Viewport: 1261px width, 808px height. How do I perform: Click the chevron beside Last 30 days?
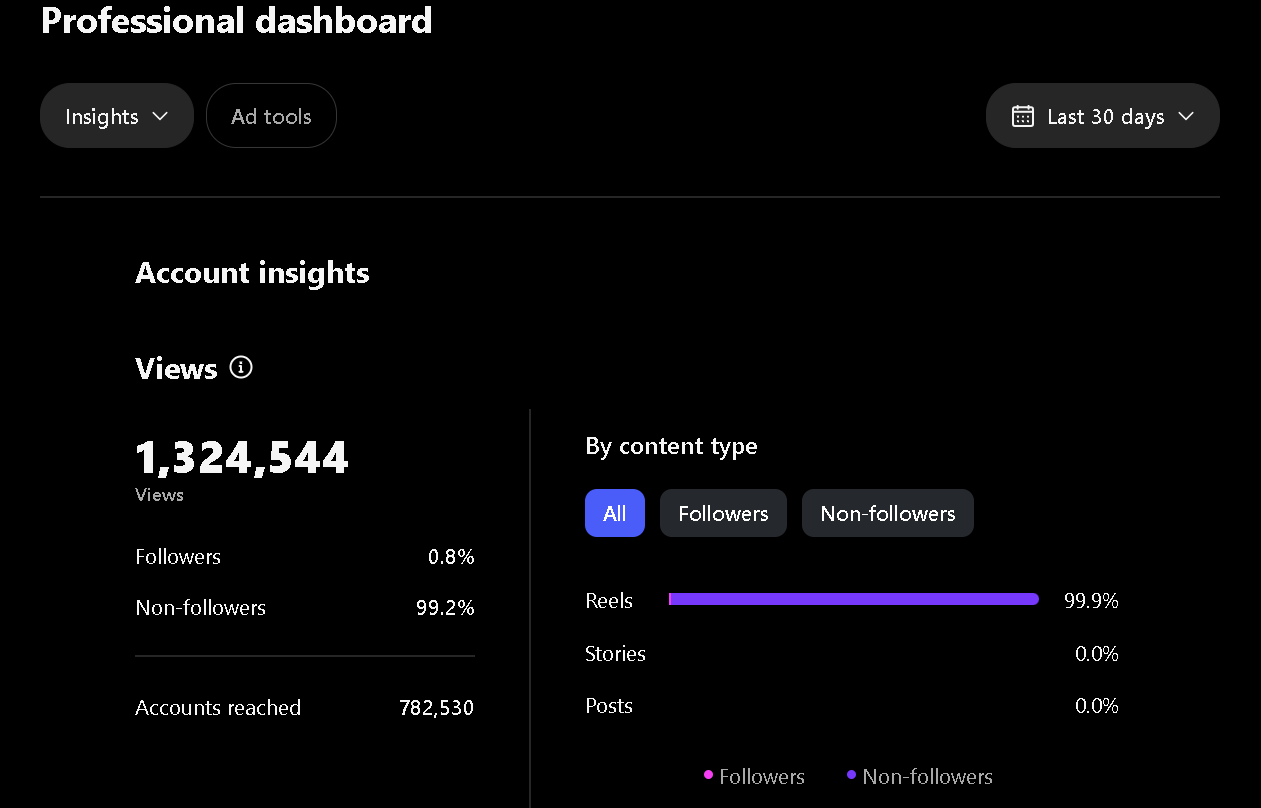pyautogui.click(x=1186, y=116)
